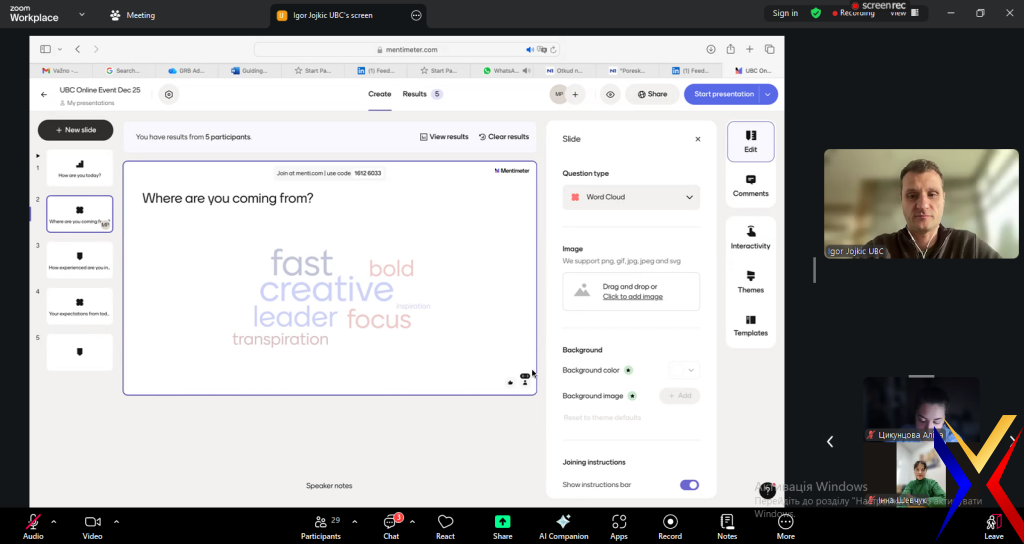Toggle Show instructions bar switch
The width and height of the screenshot is (1024, 544).
689,485
